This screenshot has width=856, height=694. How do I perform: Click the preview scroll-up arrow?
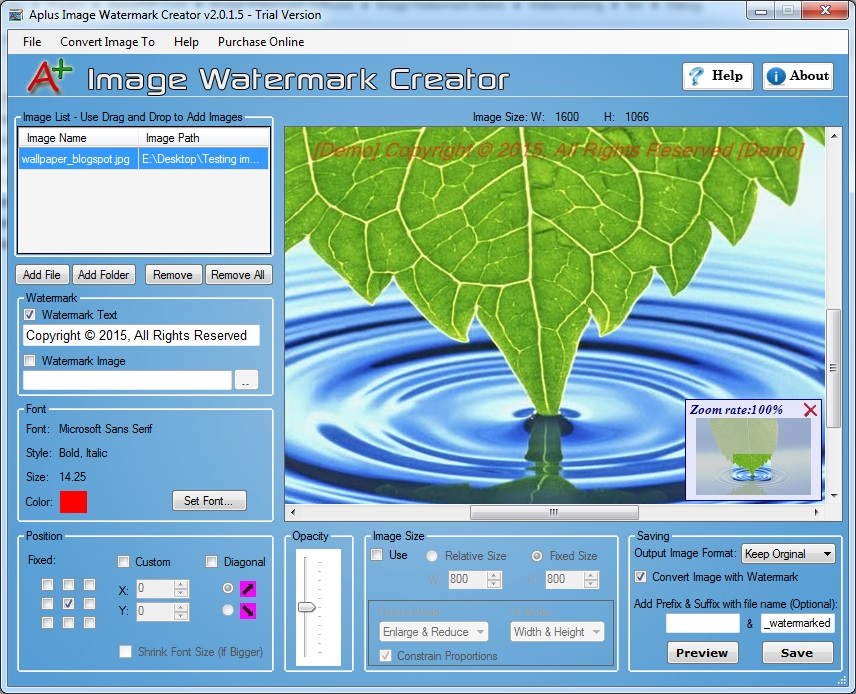tap(834, 135)
